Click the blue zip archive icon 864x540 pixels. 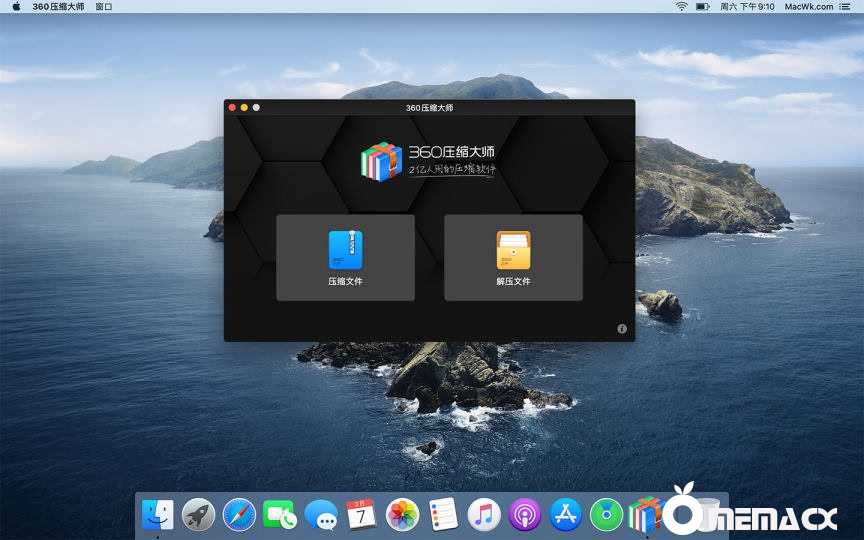tap(345, 250)
